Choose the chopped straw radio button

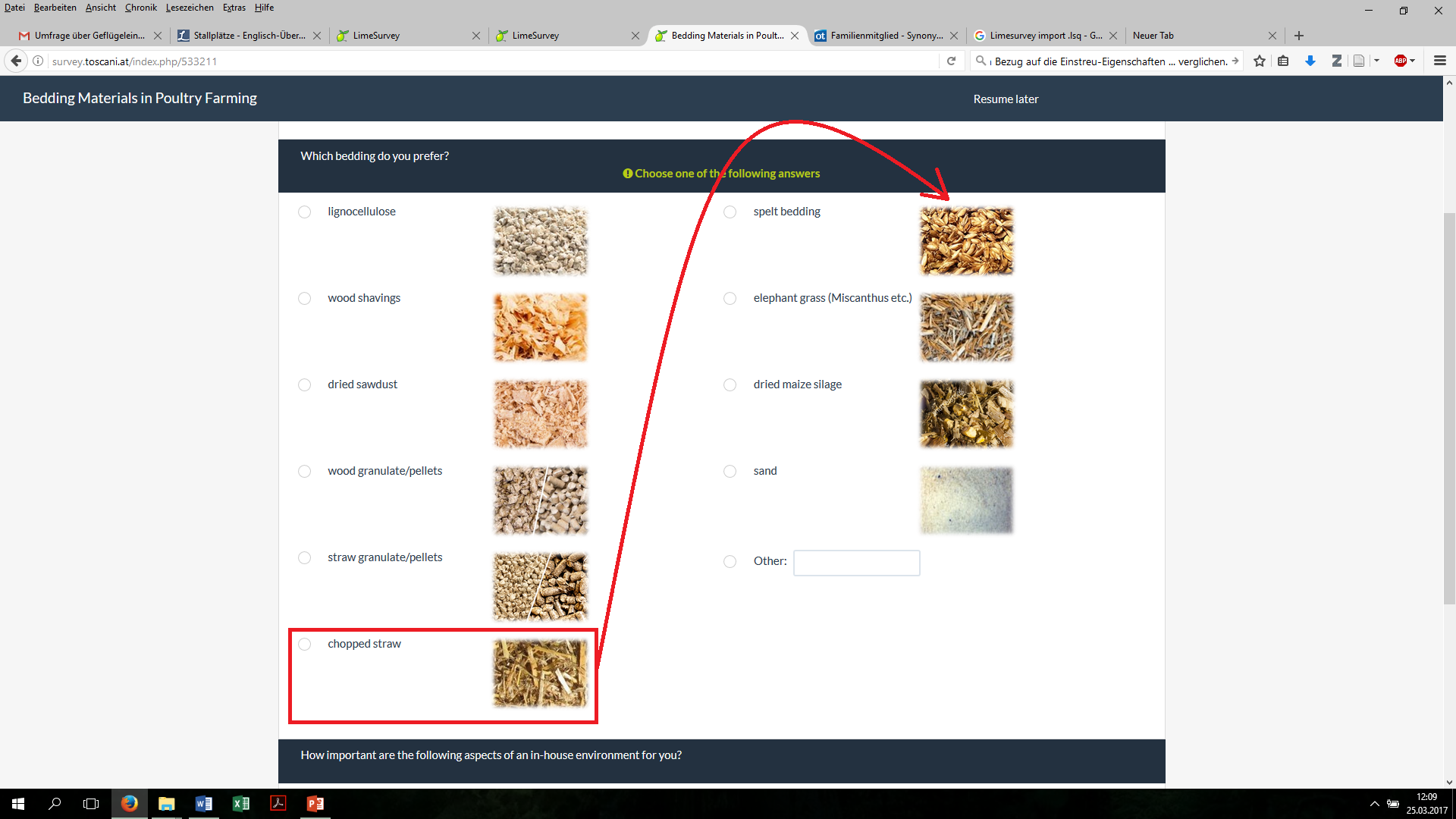coord(304,644)
